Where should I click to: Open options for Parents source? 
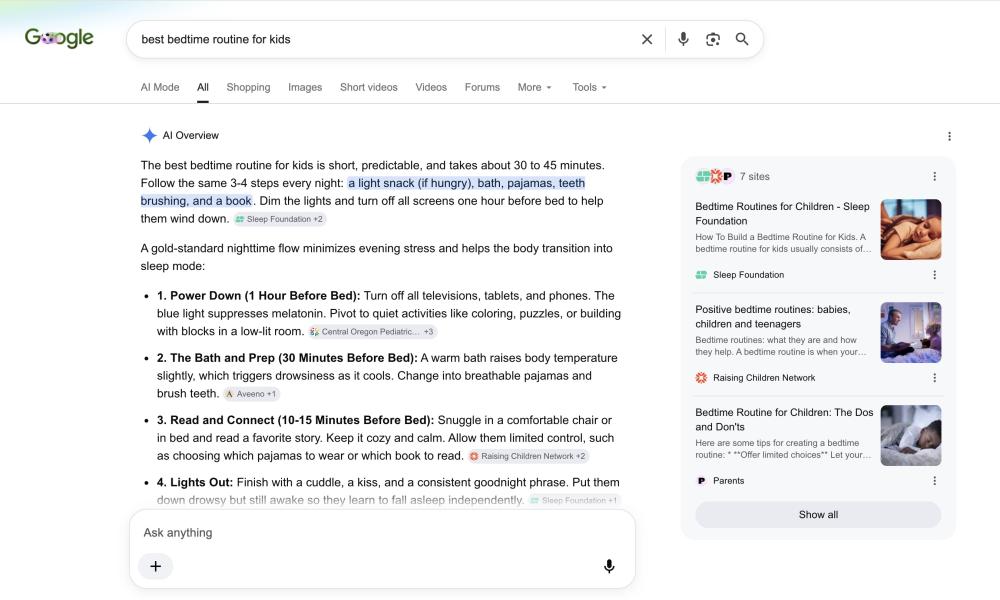tap(934, 481)
